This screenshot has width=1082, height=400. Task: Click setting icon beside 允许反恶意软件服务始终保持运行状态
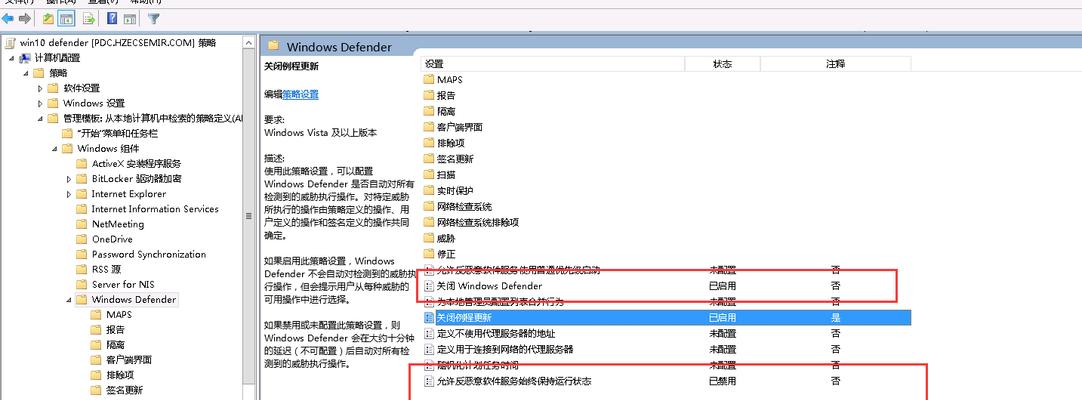[429, 381]
